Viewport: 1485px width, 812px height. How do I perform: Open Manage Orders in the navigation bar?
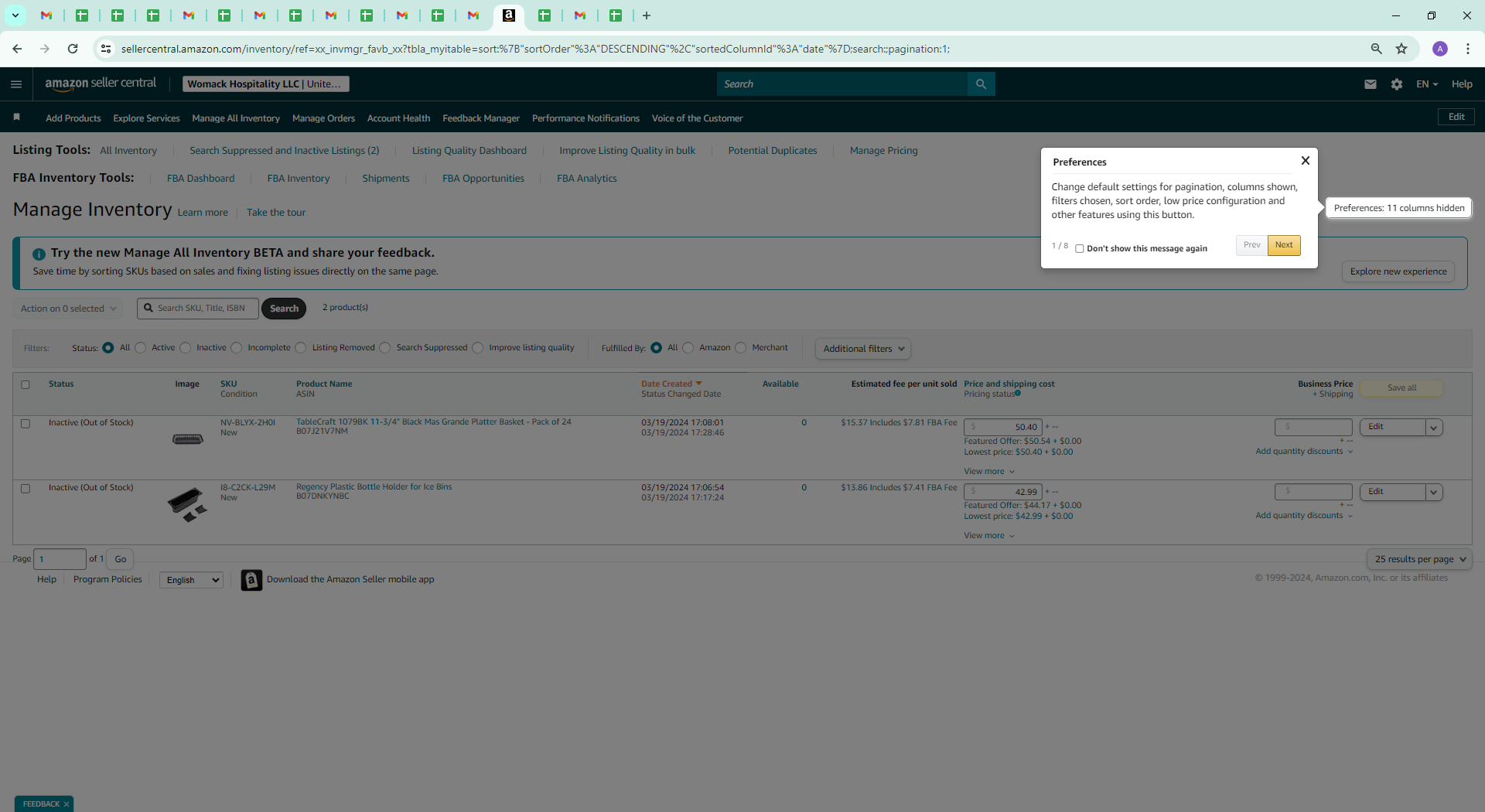[323, 118]
